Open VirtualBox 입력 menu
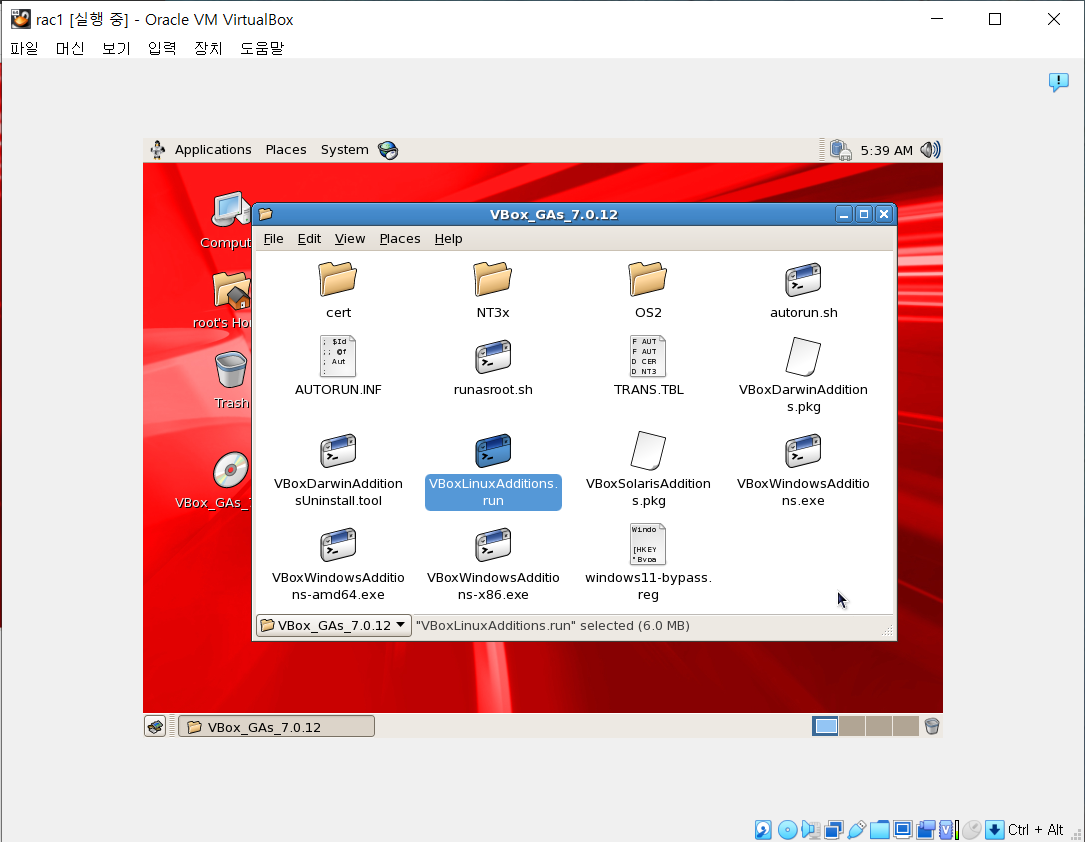 (x=162, y=48)
